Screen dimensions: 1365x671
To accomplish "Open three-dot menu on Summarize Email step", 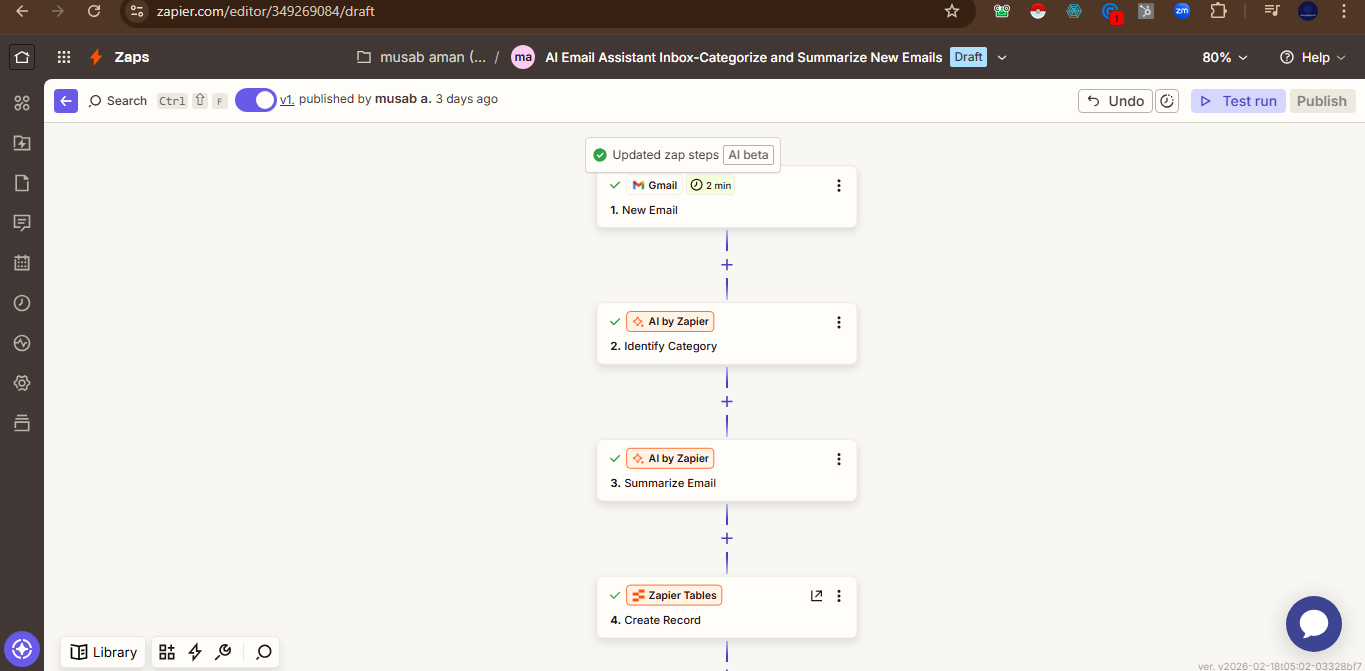I will click(839, 459).
